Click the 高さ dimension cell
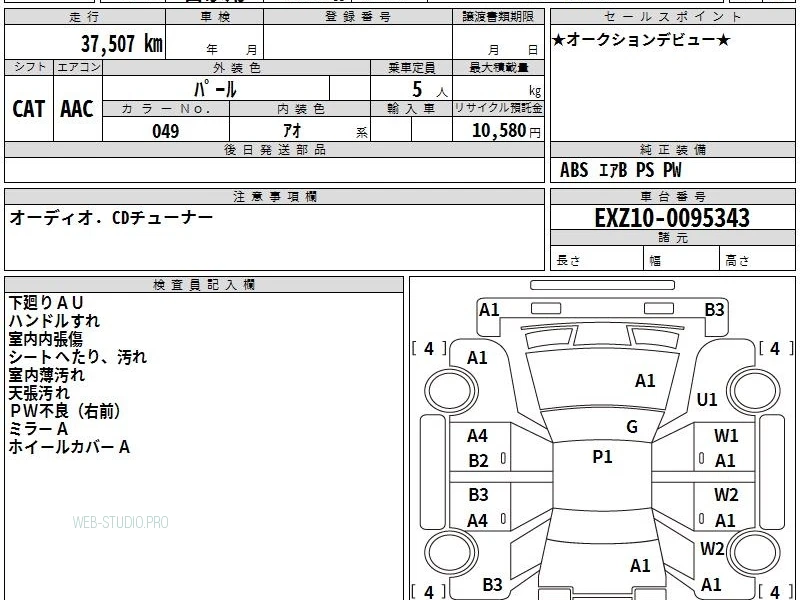This screenshot has height=600, width=800. click(757, 260)
